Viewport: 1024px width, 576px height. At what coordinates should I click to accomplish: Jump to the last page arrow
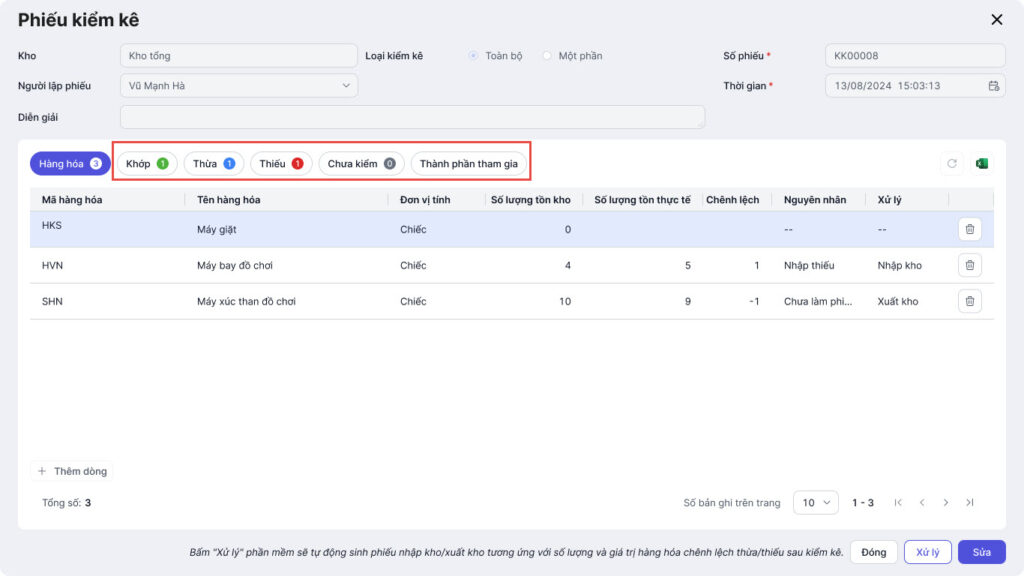(970, 503)
